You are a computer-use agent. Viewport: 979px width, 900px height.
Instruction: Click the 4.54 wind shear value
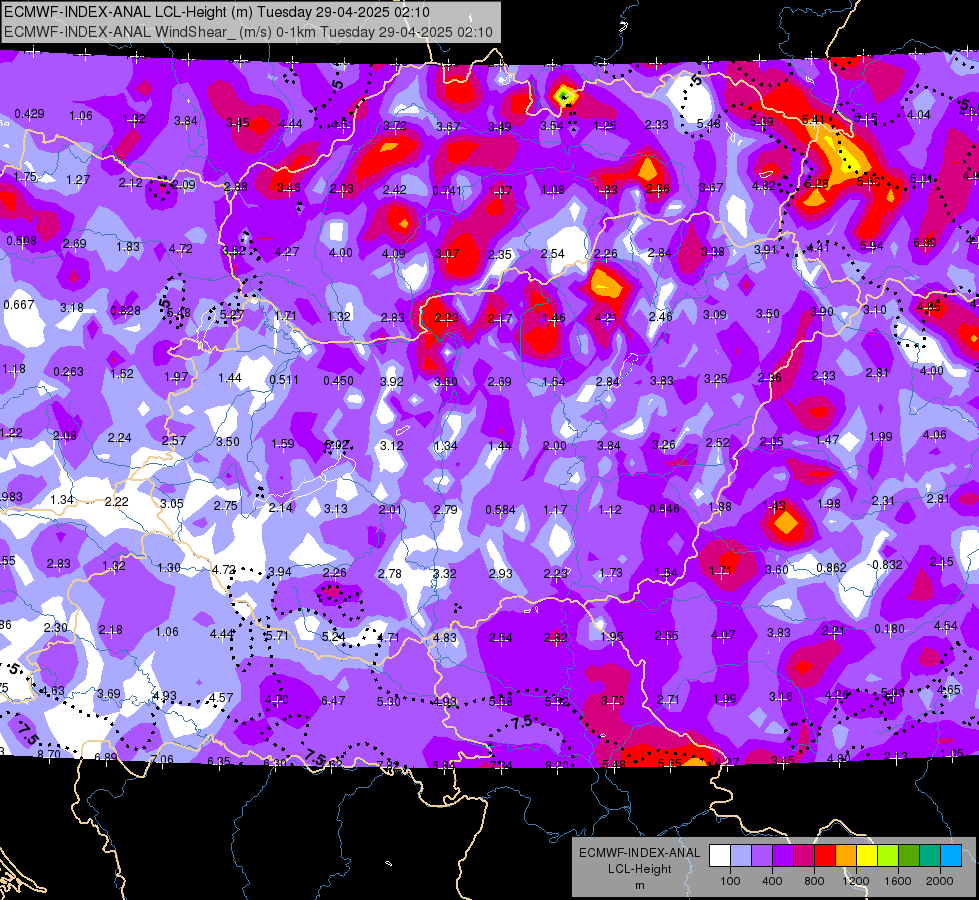pyautogui.click(x=945, y=626)
